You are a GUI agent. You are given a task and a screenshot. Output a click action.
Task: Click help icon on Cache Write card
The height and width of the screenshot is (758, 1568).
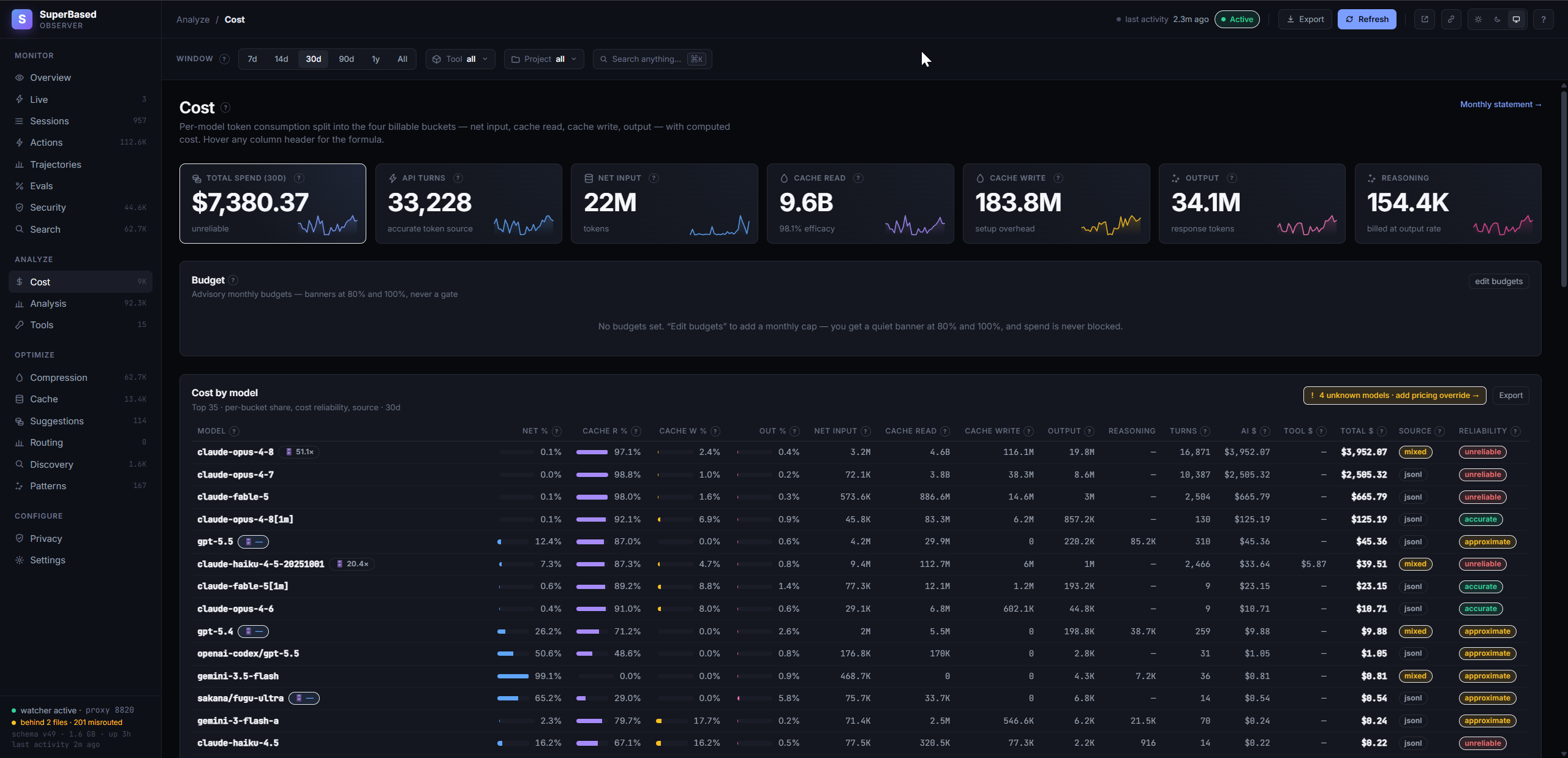click(1058, 178)
